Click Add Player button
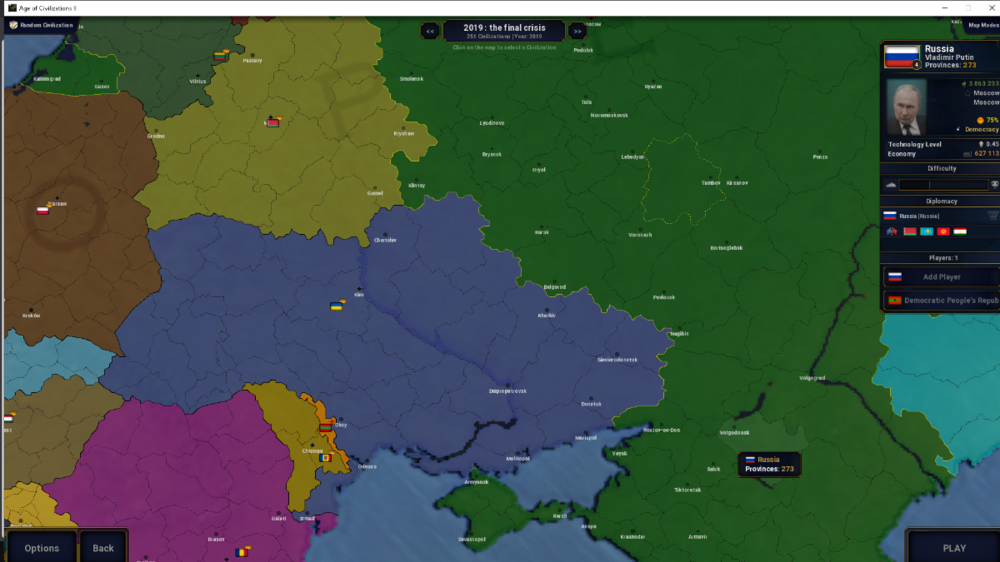The image size is (1000, 562). pos(941,277)
